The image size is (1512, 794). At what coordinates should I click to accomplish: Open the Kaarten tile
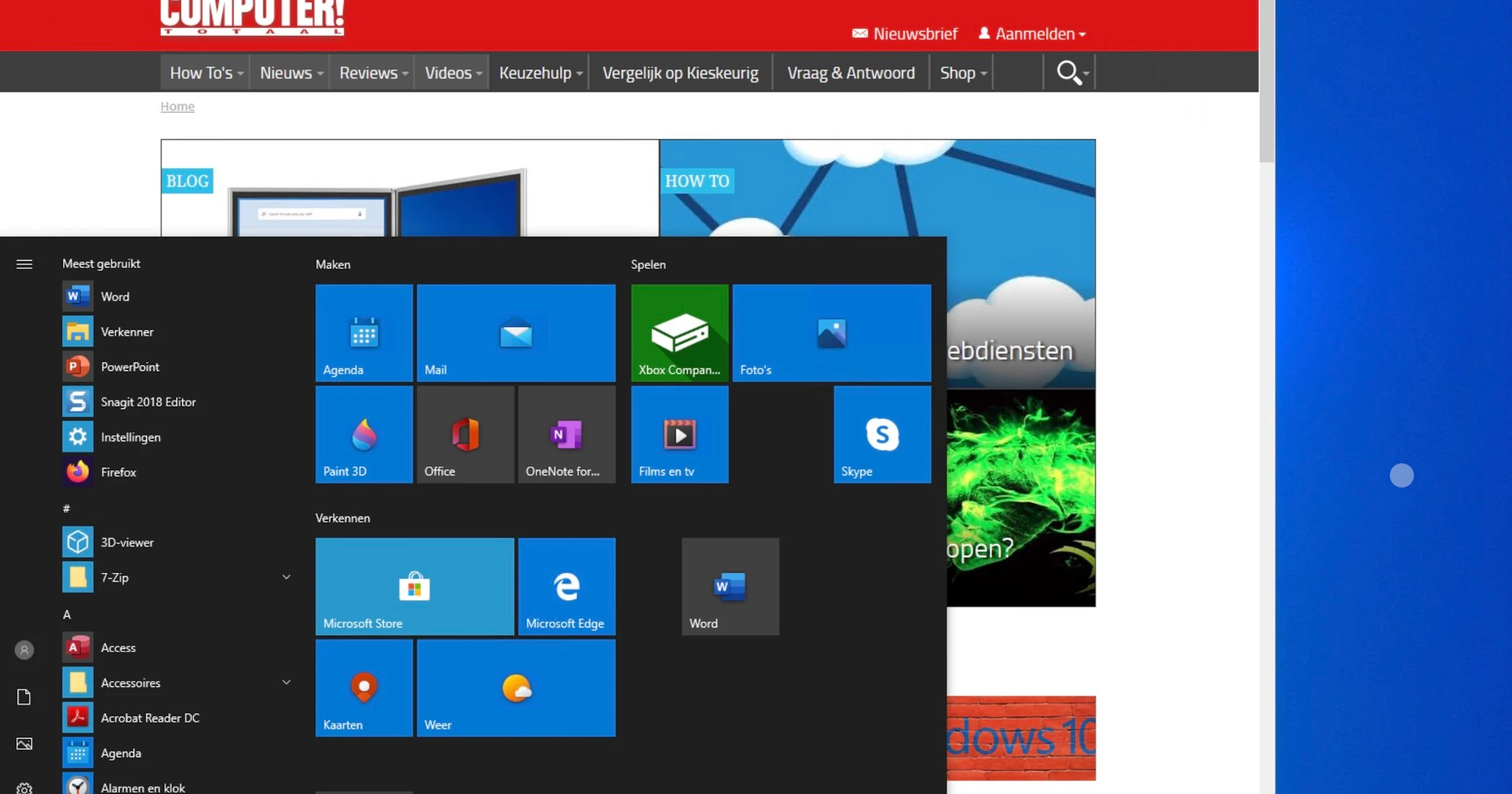click(364, 688)
